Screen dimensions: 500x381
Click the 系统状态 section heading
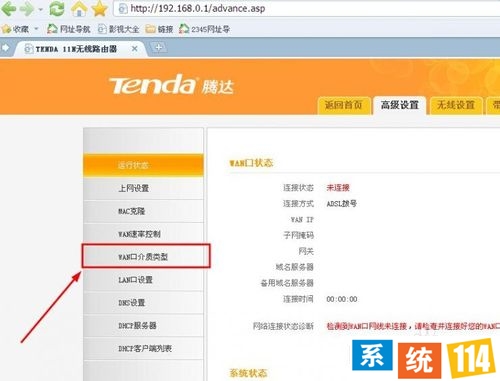[248, 373]
